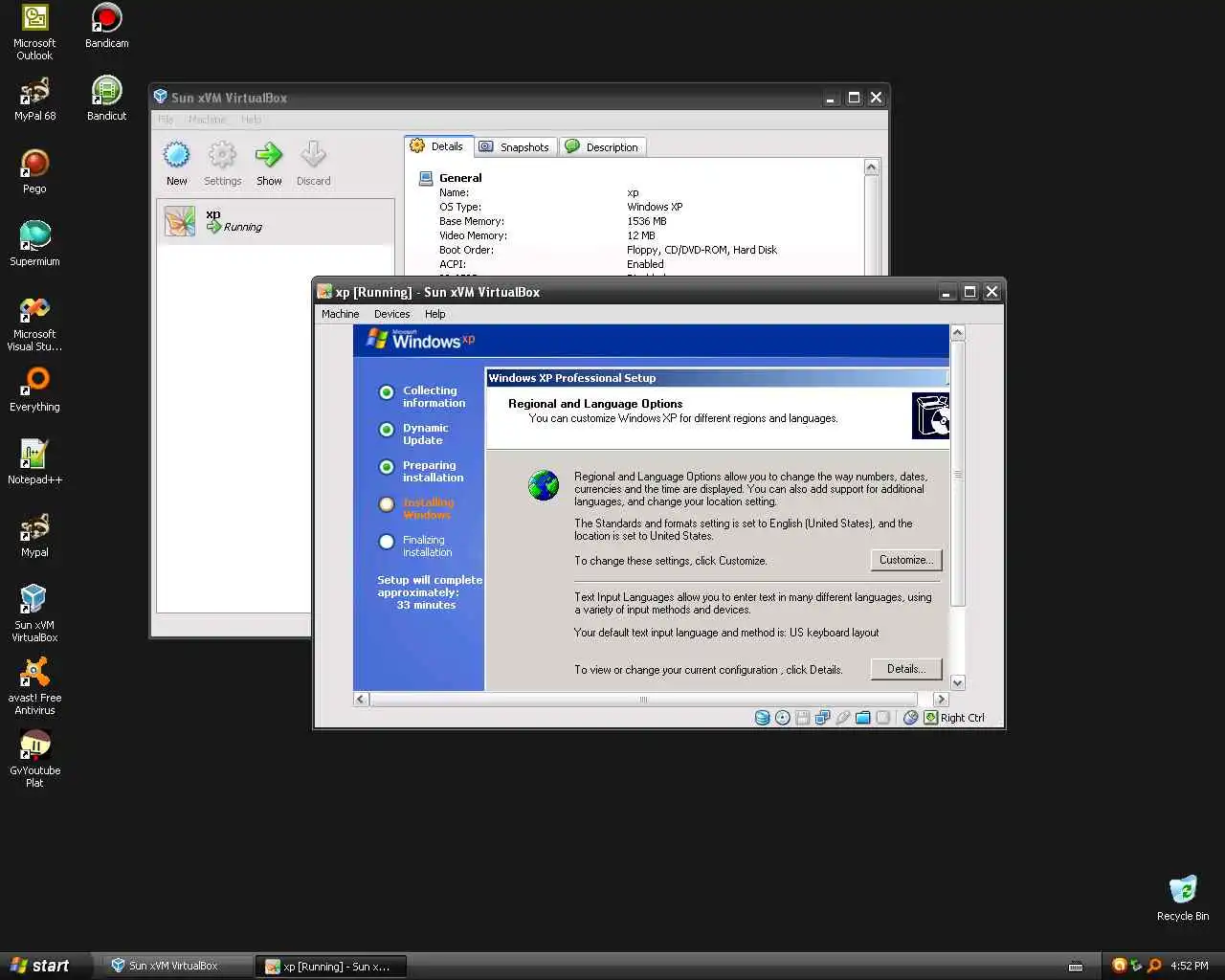Image resolution: width=1225 pixels, height=980 pixels.
Task: Click the Recycle Bin desktop icon
Action: pyautogui.click(x=1183, y=898)
